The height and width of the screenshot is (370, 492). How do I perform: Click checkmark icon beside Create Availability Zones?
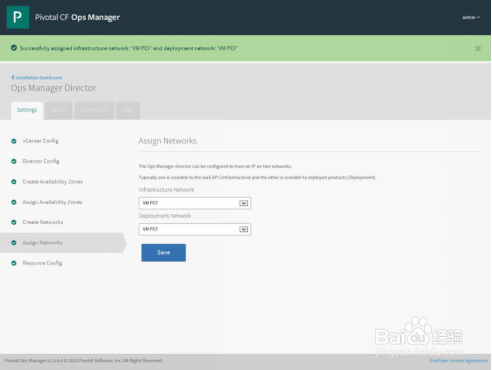[x=14, y=182]
